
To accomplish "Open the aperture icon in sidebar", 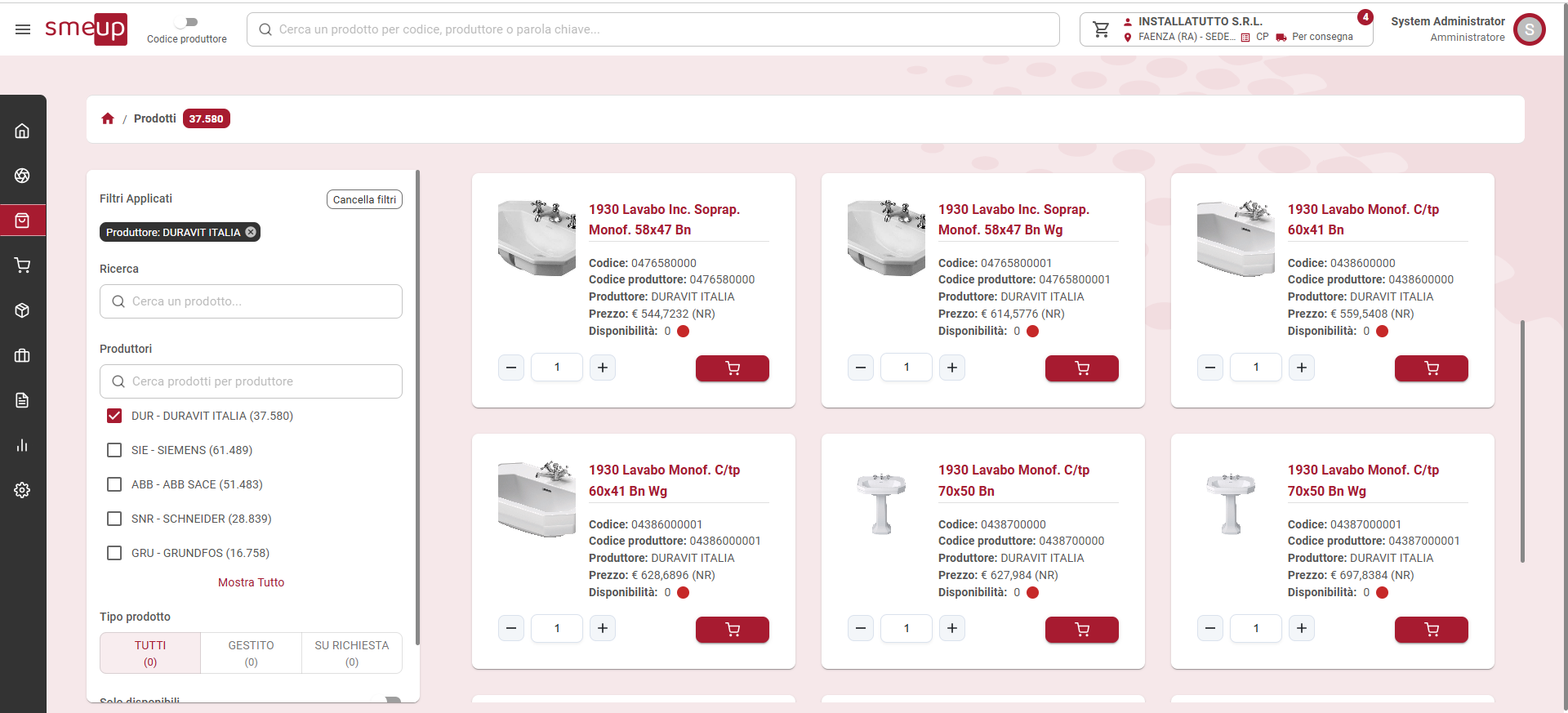I will click(22, 176).
